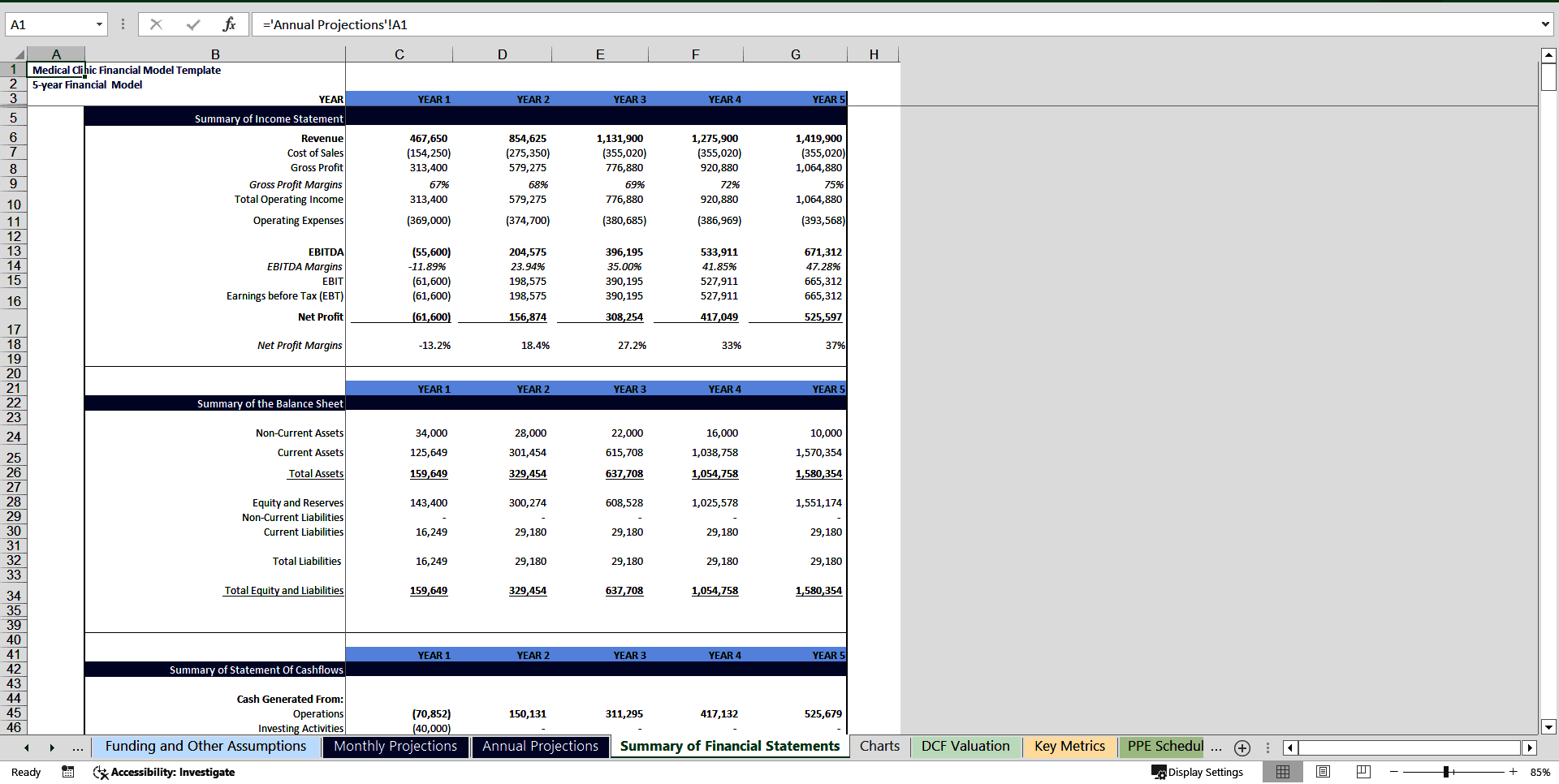Select column D header

tap(502, 54)
